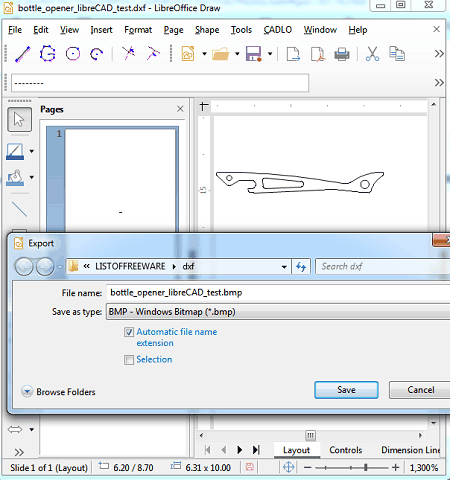The height and width of the screenshot is (480, 450).
Task: Open the CADLO menu
Action: [x=278, y=30]
